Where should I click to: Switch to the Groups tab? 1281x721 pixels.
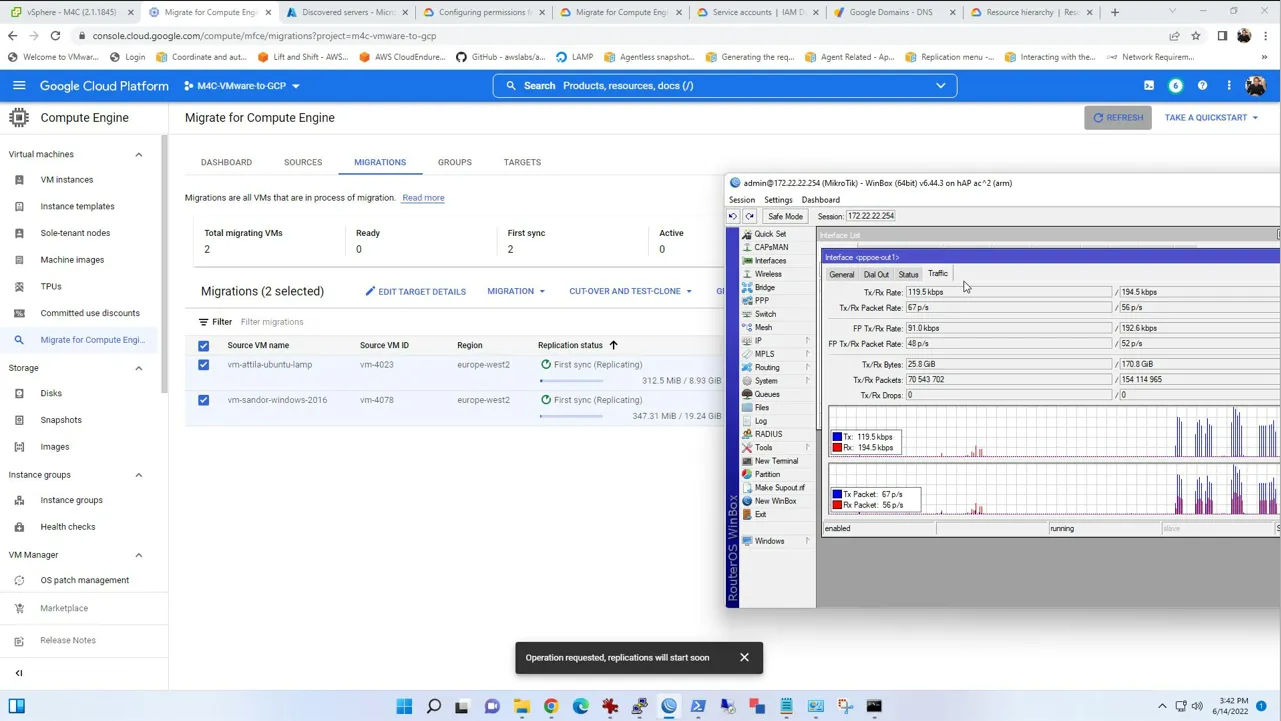[455, 162]
